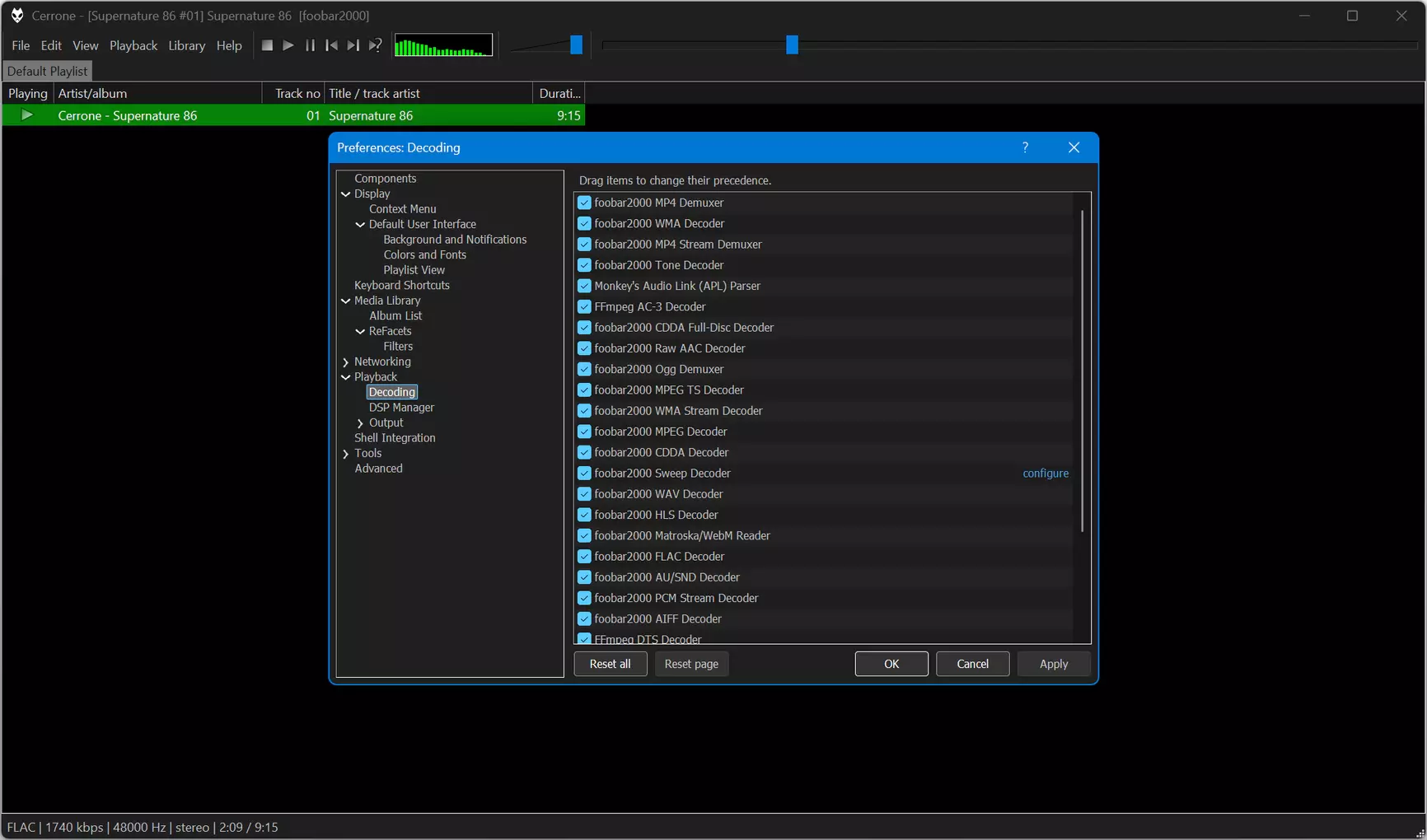Click the Reset page button
1427x840 pixels.
(691, 664)
